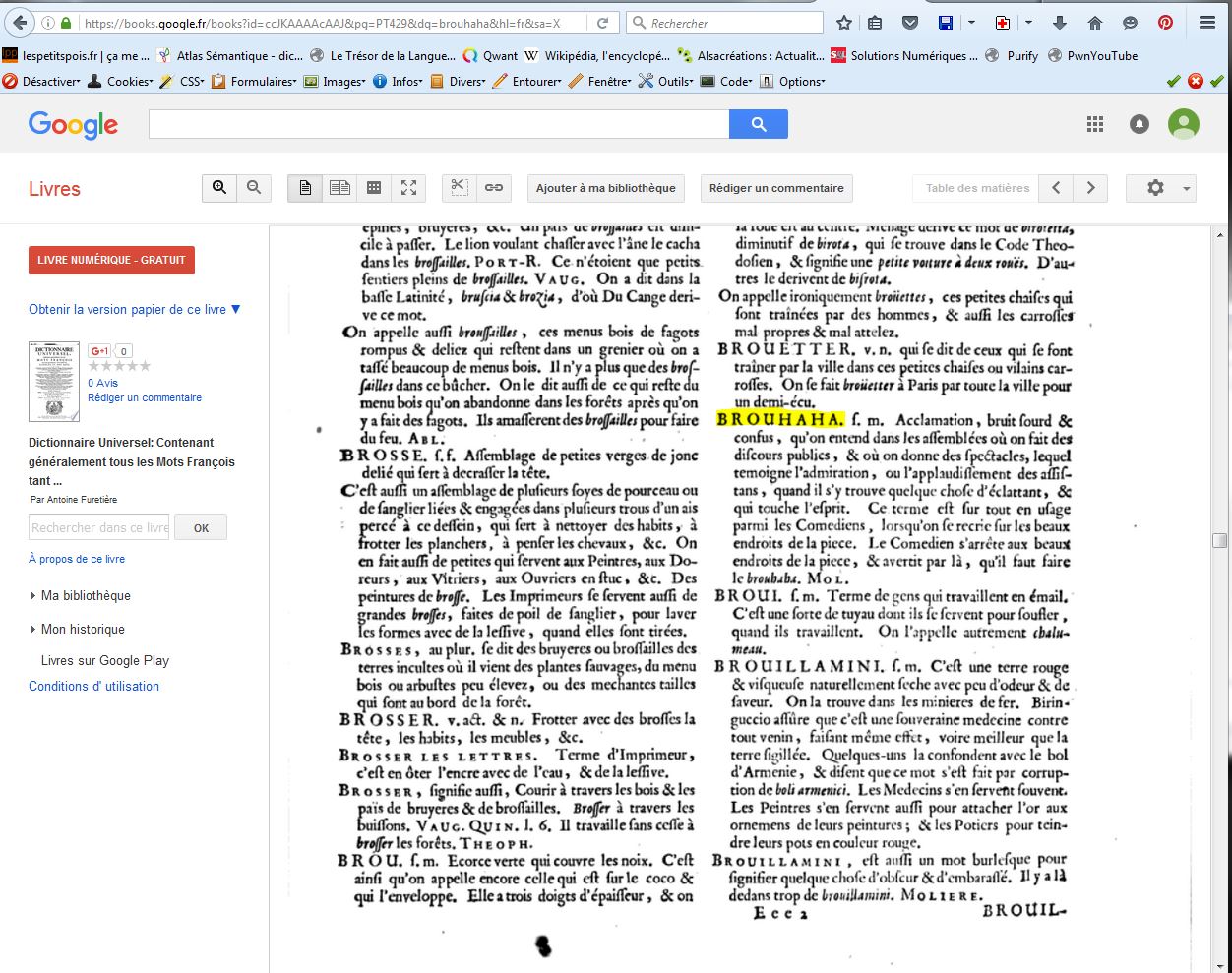Switch to single page view
This screenshot has height=973, width=1232.
pyautogui.click(x=305, y=188)
